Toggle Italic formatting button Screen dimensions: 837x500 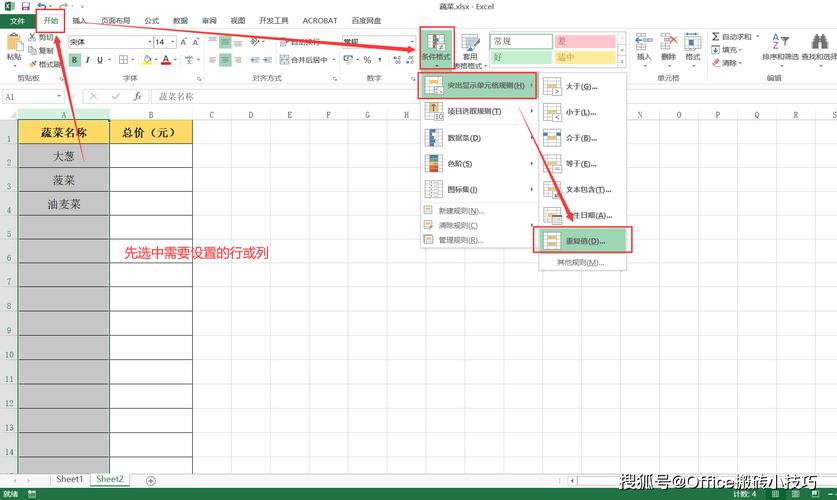[87, 60]
